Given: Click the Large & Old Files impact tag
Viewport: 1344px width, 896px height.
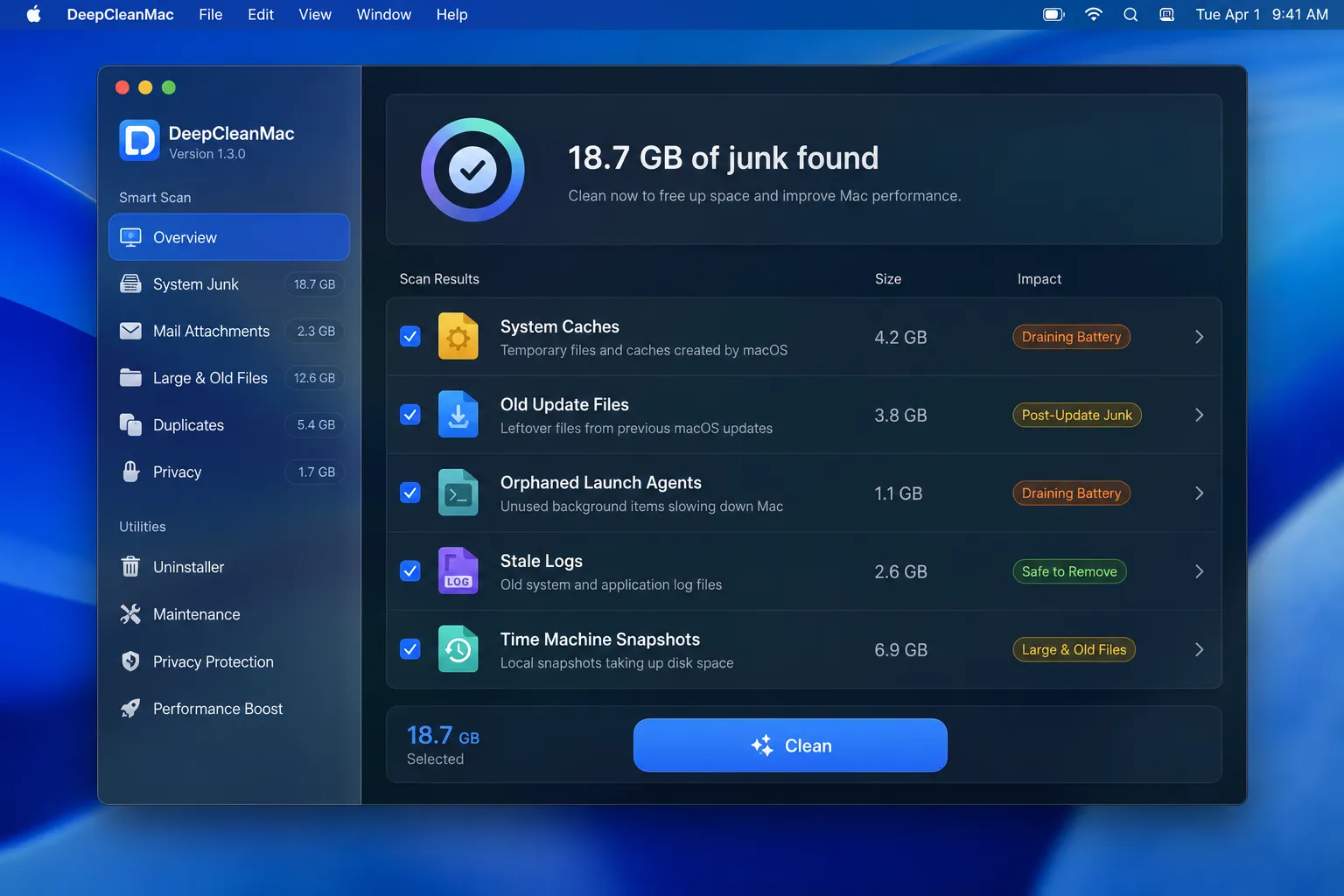Looking at the screenshot, I should tap(1074, 649).
